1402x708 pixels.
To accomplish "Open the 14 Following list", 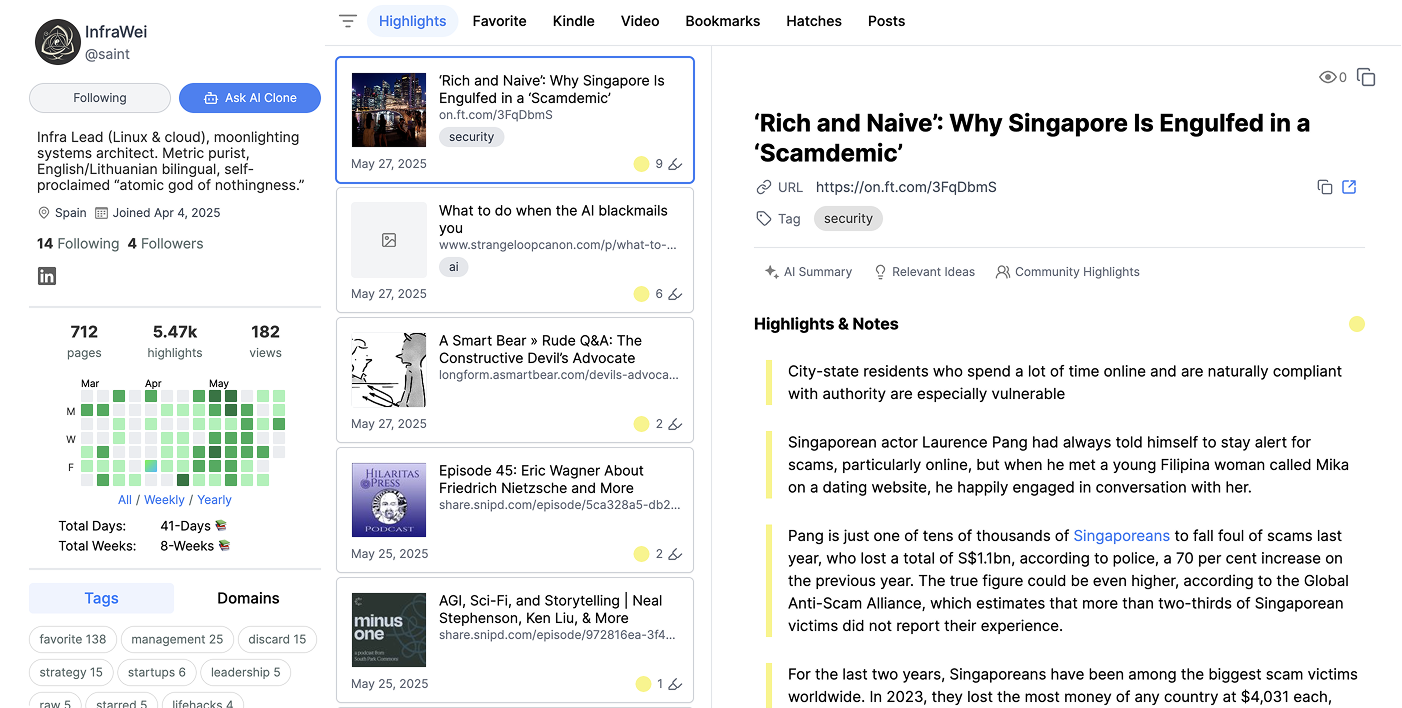I will (x=78, y=244).
